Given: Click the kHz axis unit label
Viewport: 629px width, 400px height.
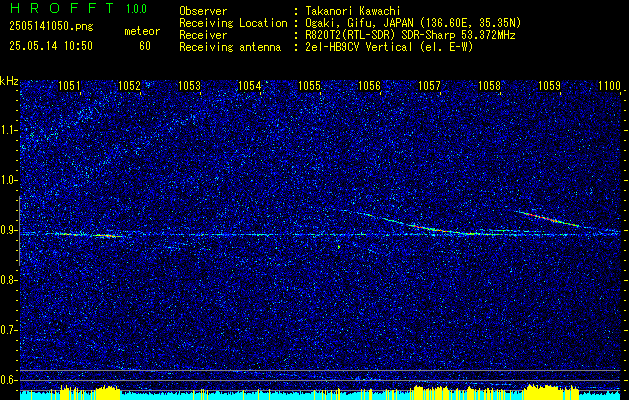Looking at the screenshot, I should click(x=9, y=81).
